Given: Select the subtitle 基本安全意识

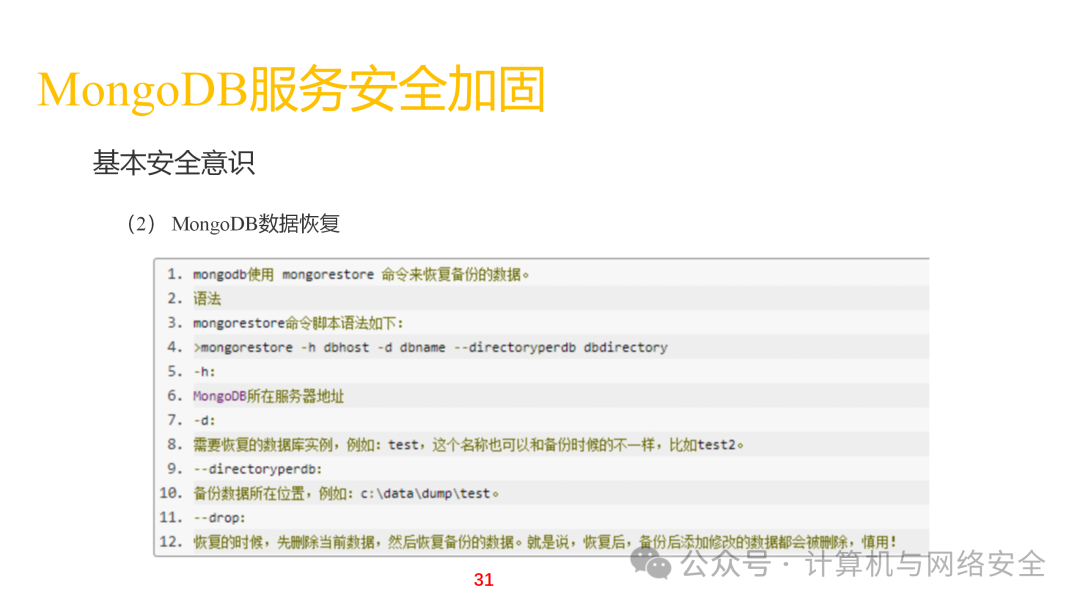Looking at the screenshot, I should coord(174,163).
